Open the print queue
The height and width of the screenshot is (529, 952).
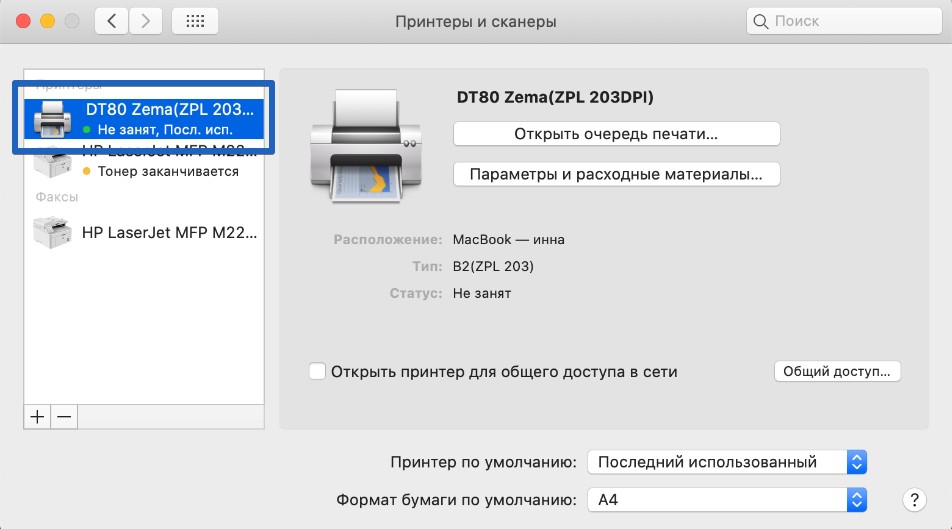point(616,134)
